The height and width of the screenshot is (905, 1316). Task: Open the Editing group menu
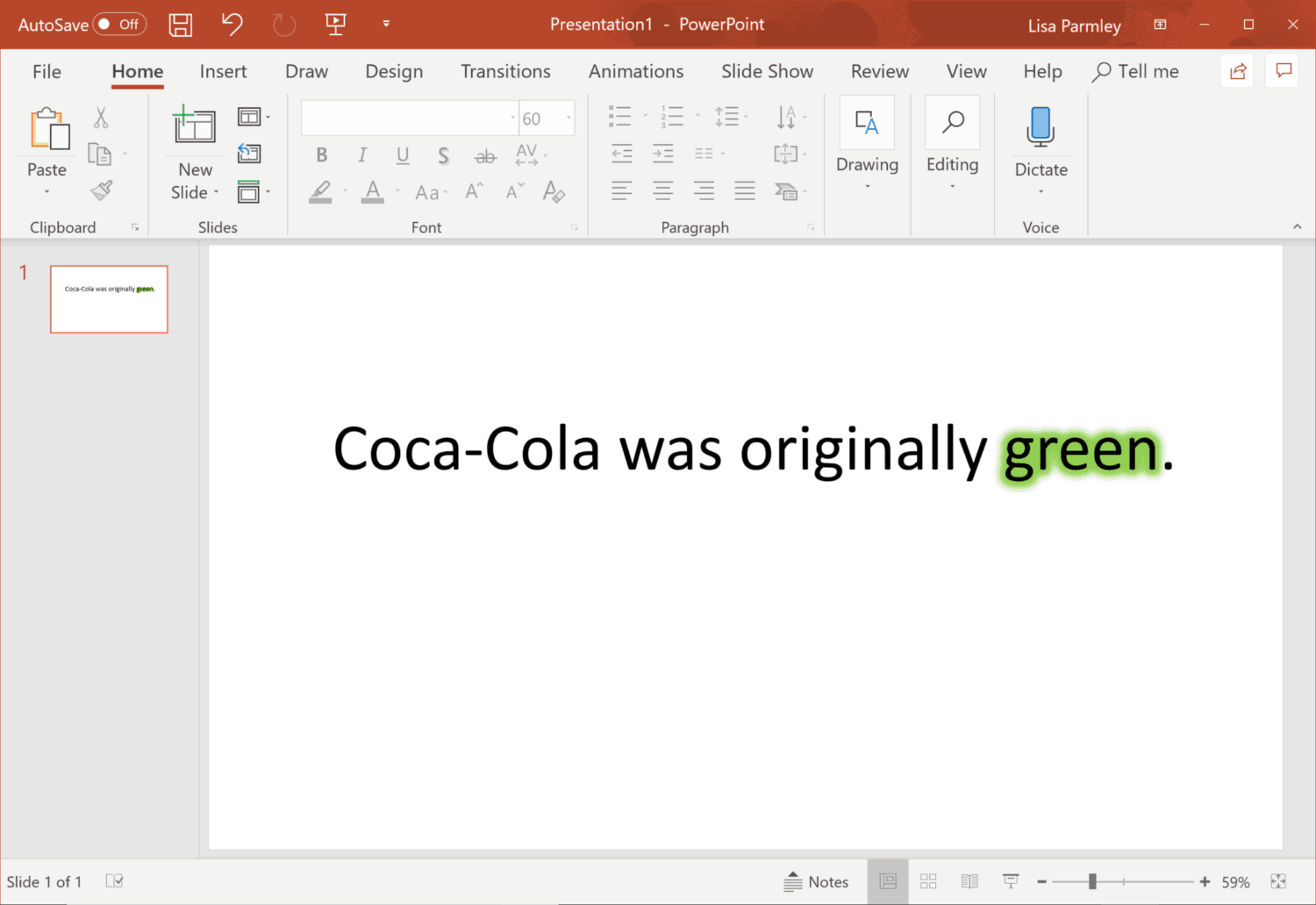point(953,144)
